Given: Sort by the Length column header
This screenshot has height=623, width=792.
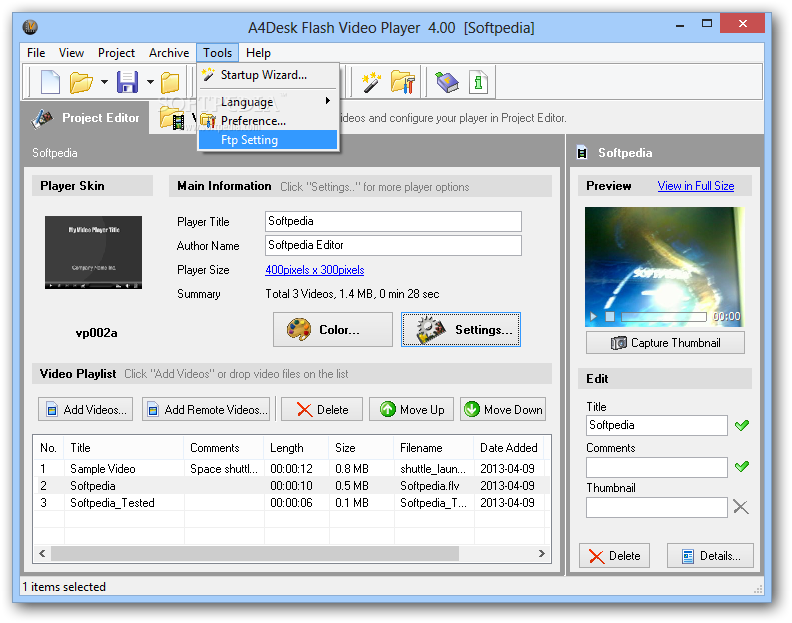Looking at the screenshot, I should click(296, 448).
